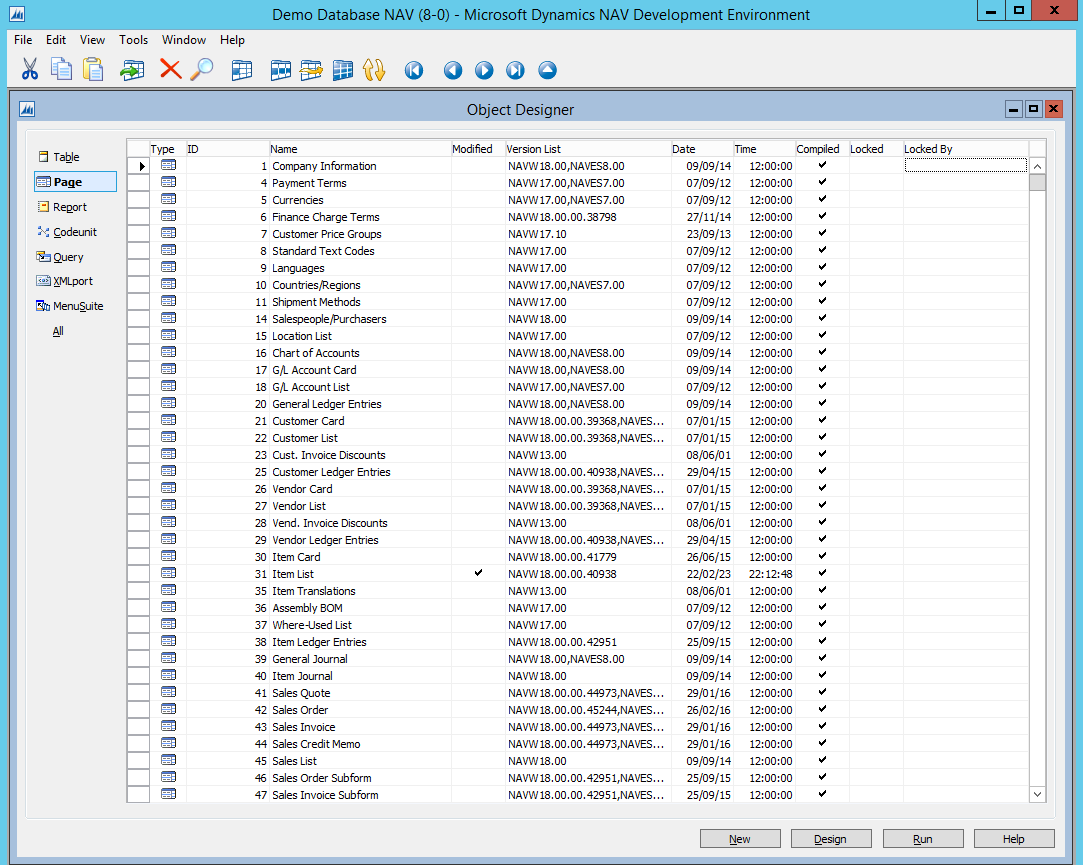The width and height of the screenshot is (1083, 865).
Task: Show All object types
Action: 58,331
